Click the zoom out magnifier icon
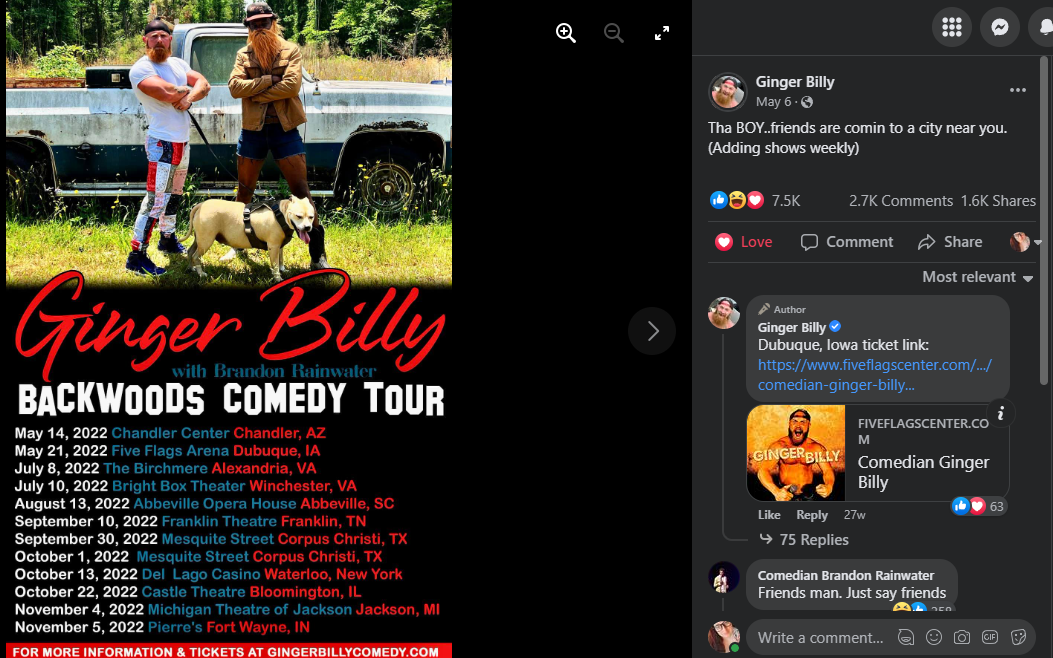Screen dimensions: 1053x658 [x=613, y=32]
